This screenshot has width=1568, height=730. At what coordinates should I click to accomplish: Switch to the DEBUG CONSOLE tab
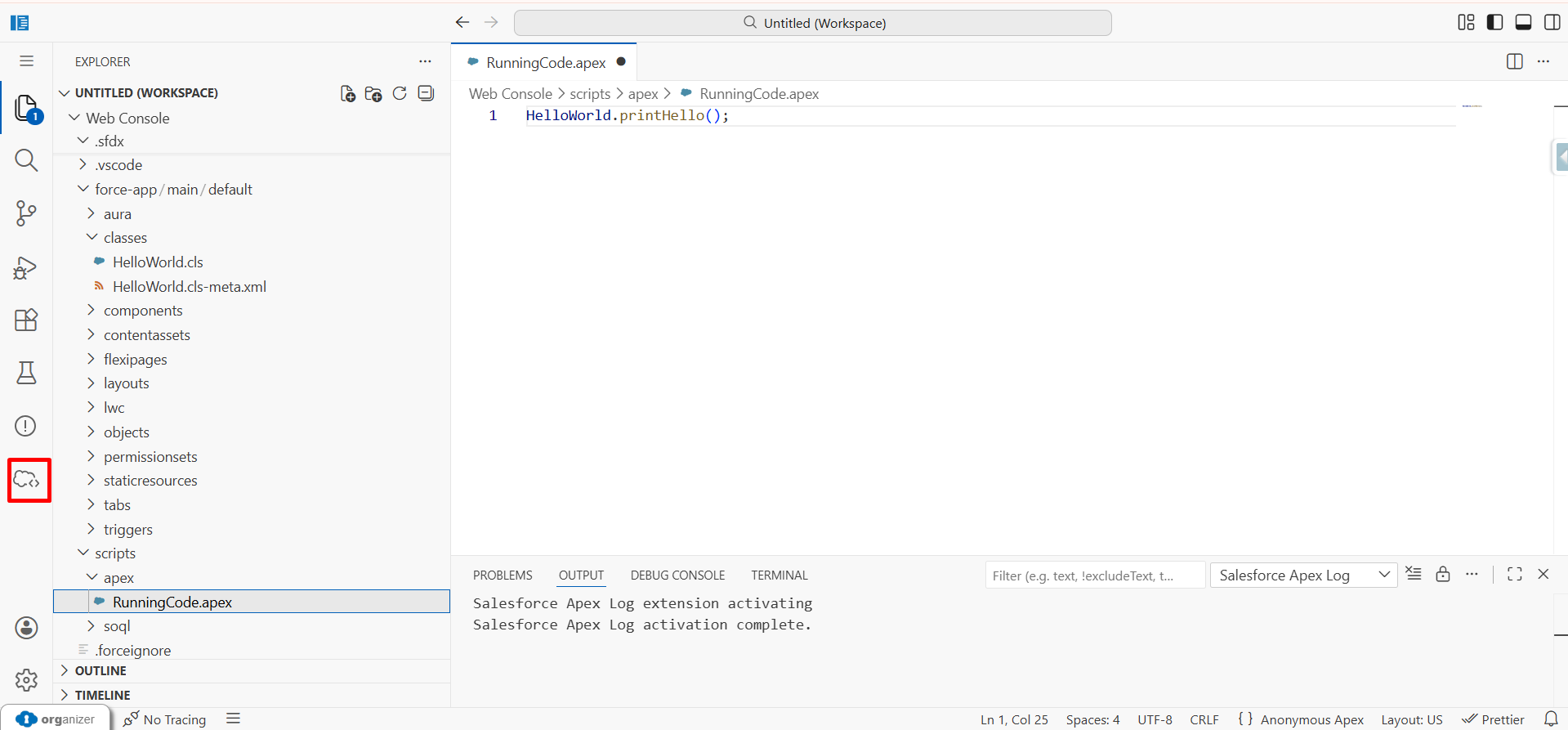click(677, 575)
